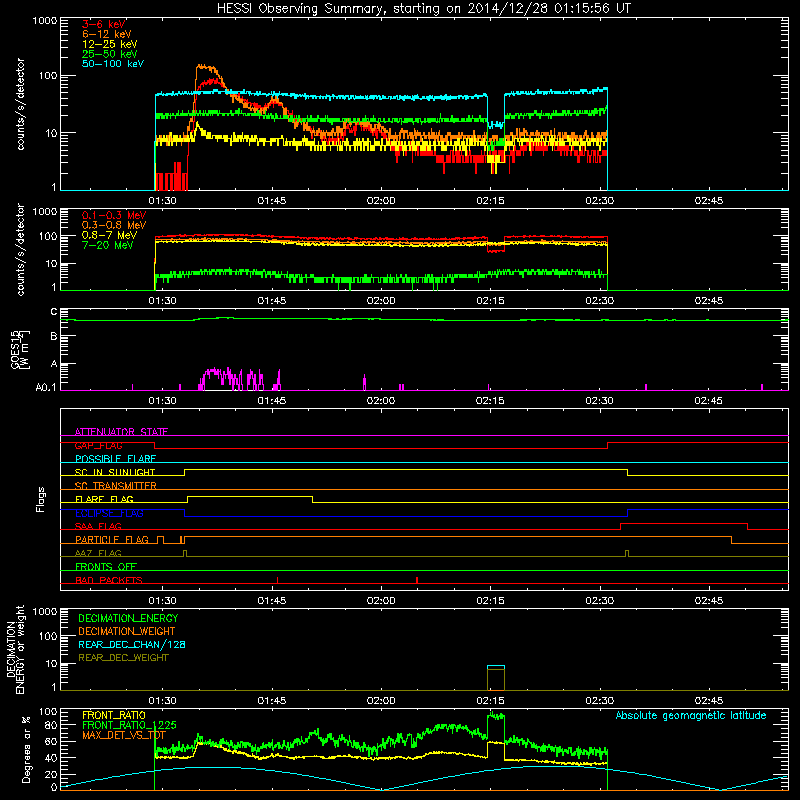800x800 pixels.
Task: Click the 01:45 time tick under the keV panel
Action: click(272, 201)
